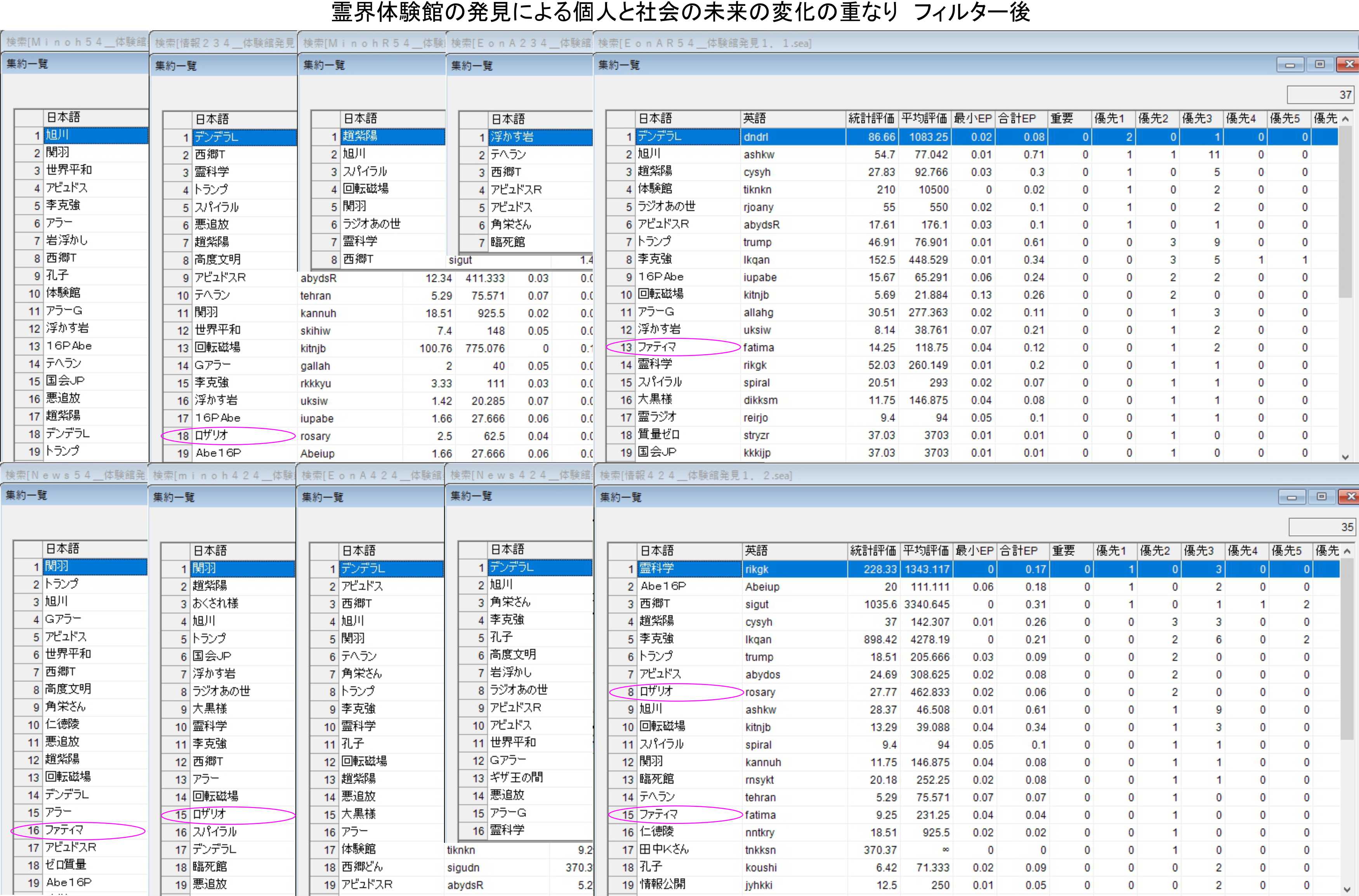Sort by 英語 column header in the 情報424 window
This screenshot has height=896, width=1359.
pyautogui.click(x=794, y=551)
